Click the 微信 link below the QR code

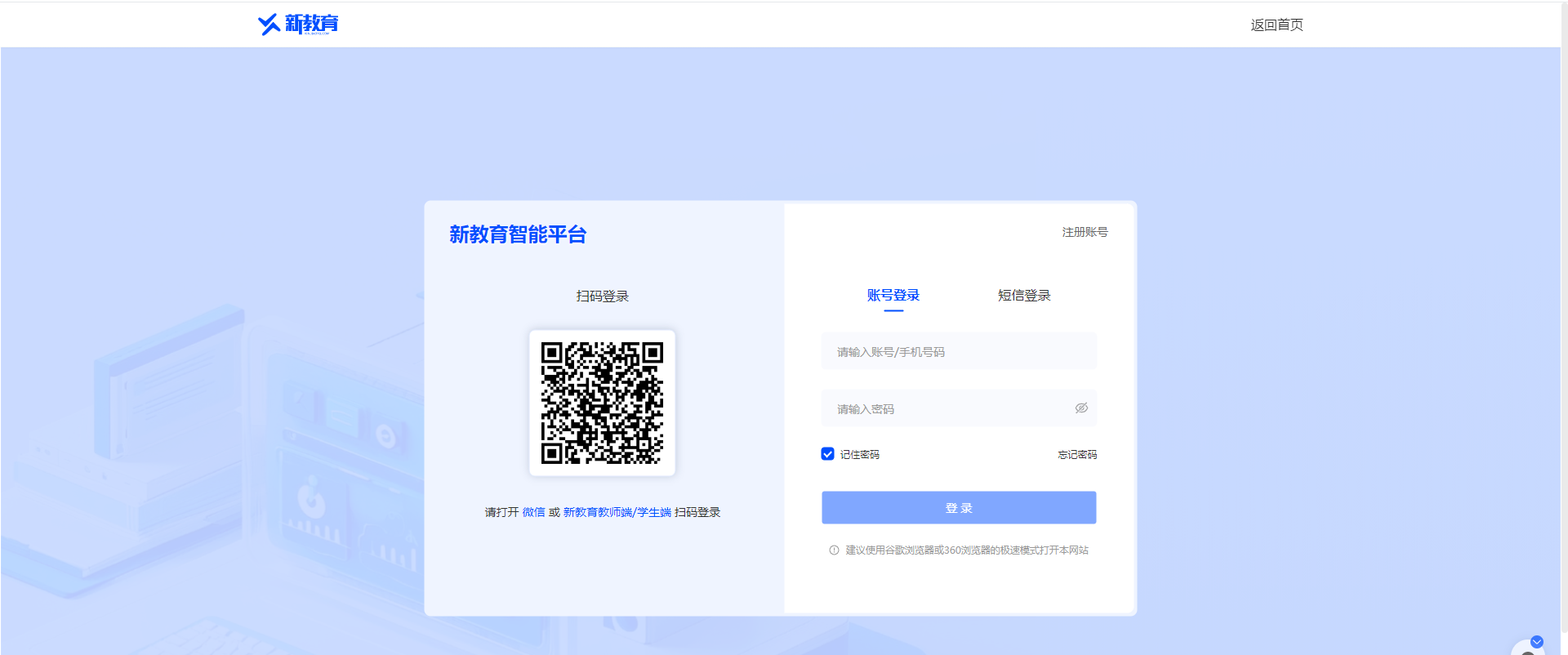click(533, 512)
